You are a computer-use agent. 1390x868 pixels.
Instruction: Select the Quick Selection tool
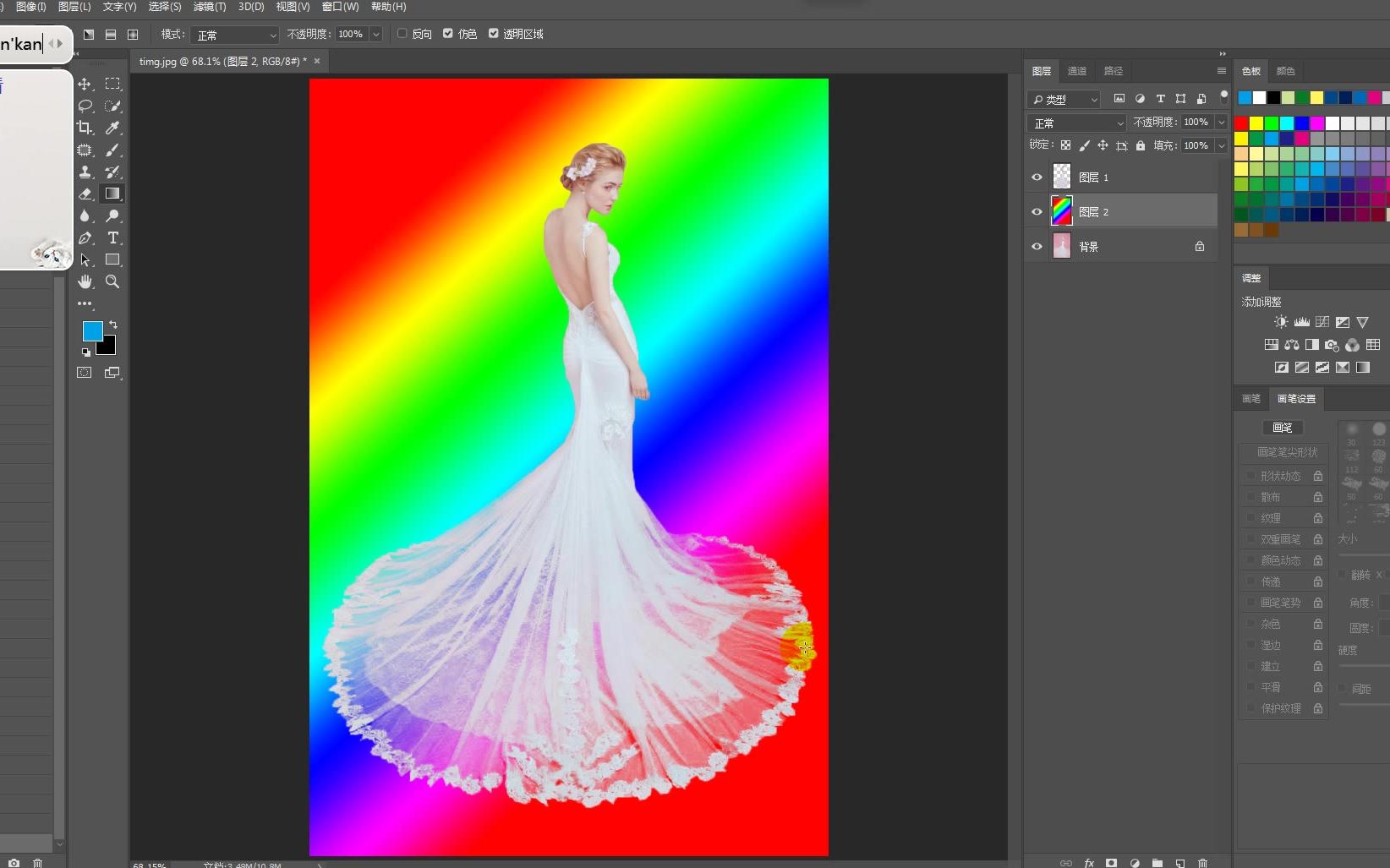(112, 106)
